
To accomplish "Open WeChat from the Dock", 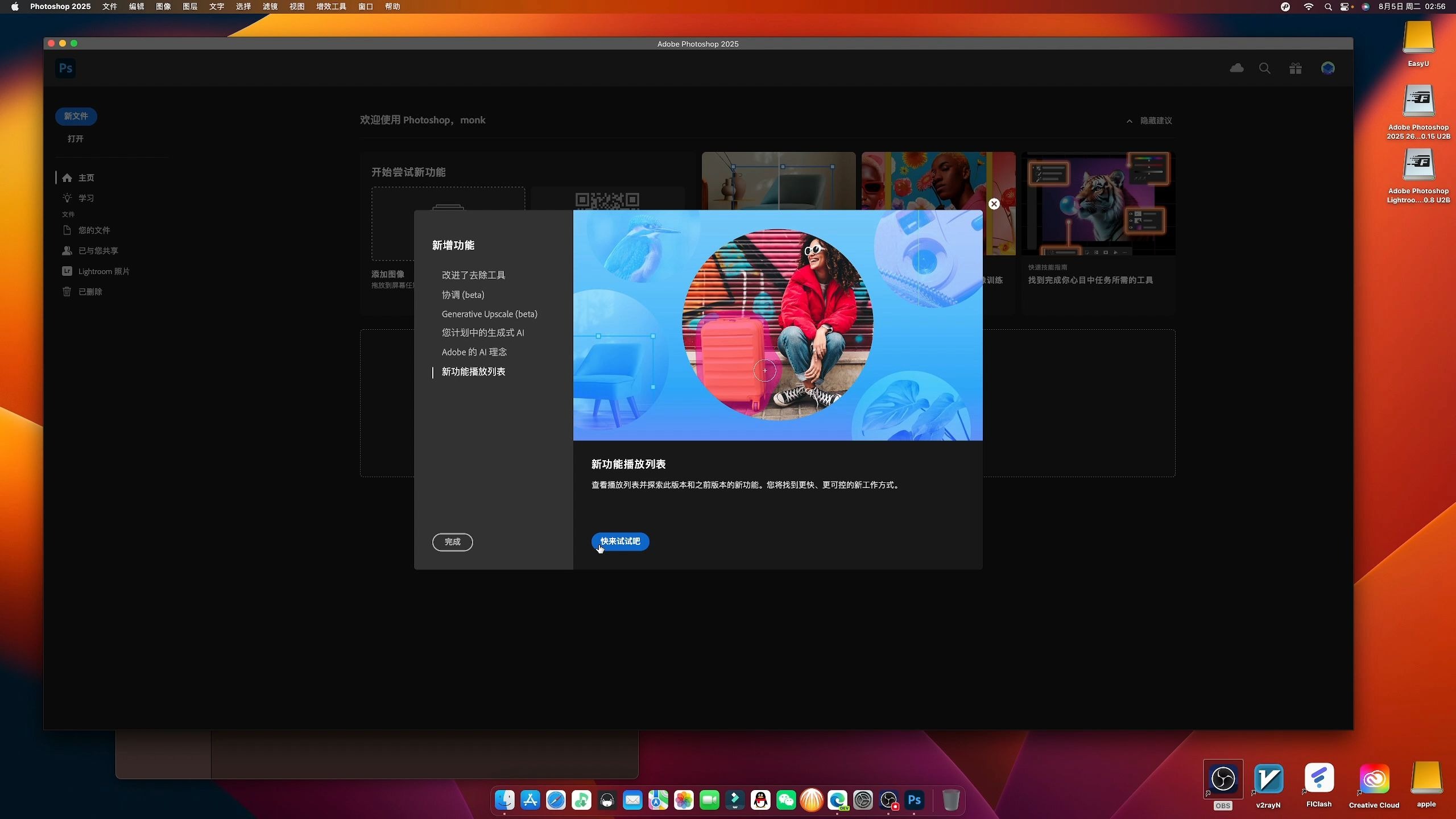I will point(786,800).
